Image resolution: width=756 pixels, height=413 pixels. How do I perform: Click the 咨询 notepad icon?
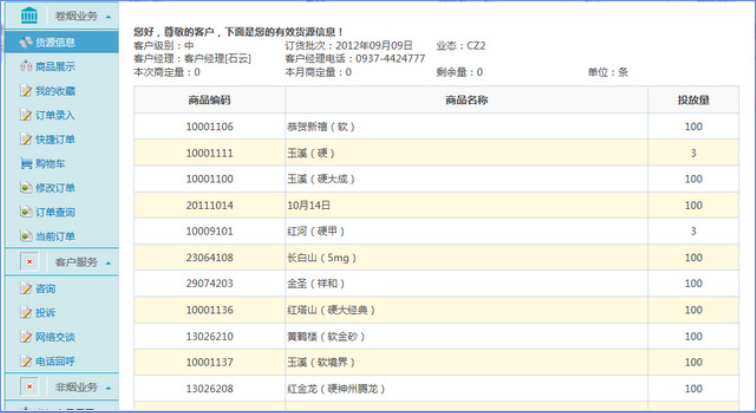click(x=26, y=288)
